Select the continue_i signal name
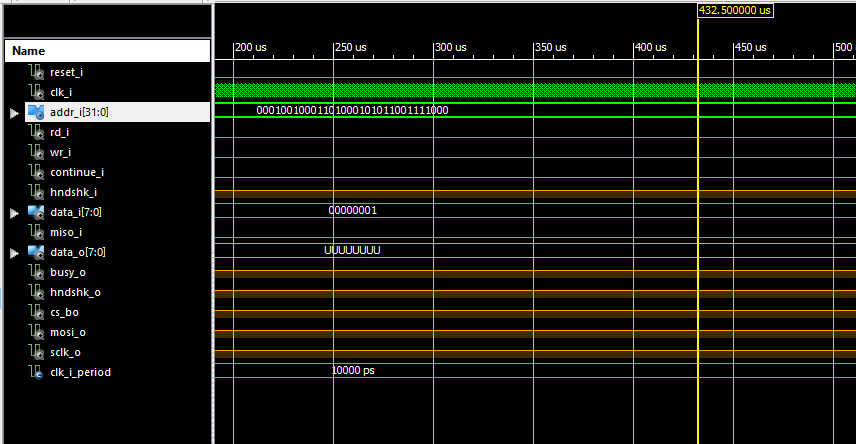 coord(77,172)
